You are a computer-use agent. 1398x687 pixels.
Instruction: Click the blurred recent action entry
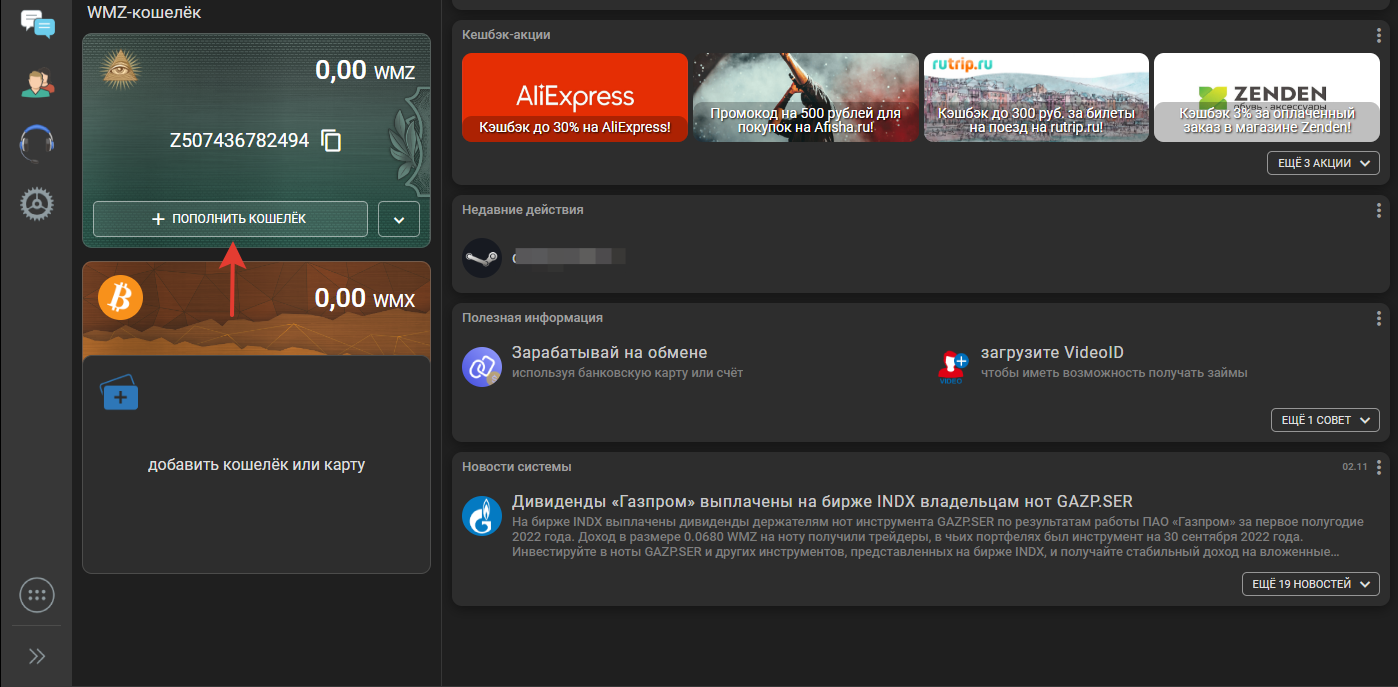pos(569,257)
